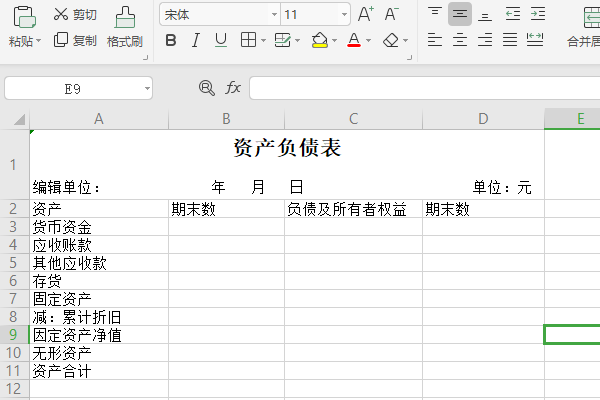Increase font size with the A+ icon
The width and height of the screenshot is (600, 400).
[365, 14]
